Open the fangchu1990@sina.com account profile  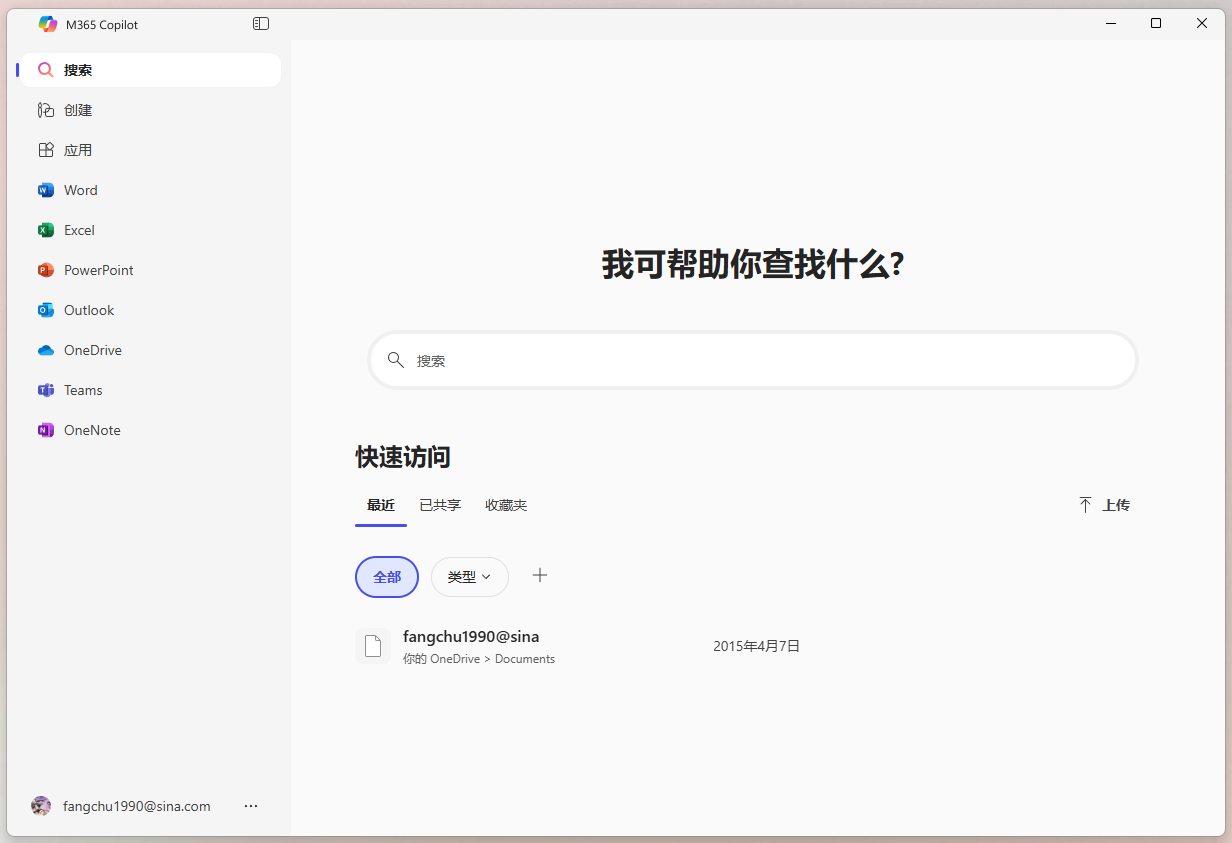[x=137, y=806]
